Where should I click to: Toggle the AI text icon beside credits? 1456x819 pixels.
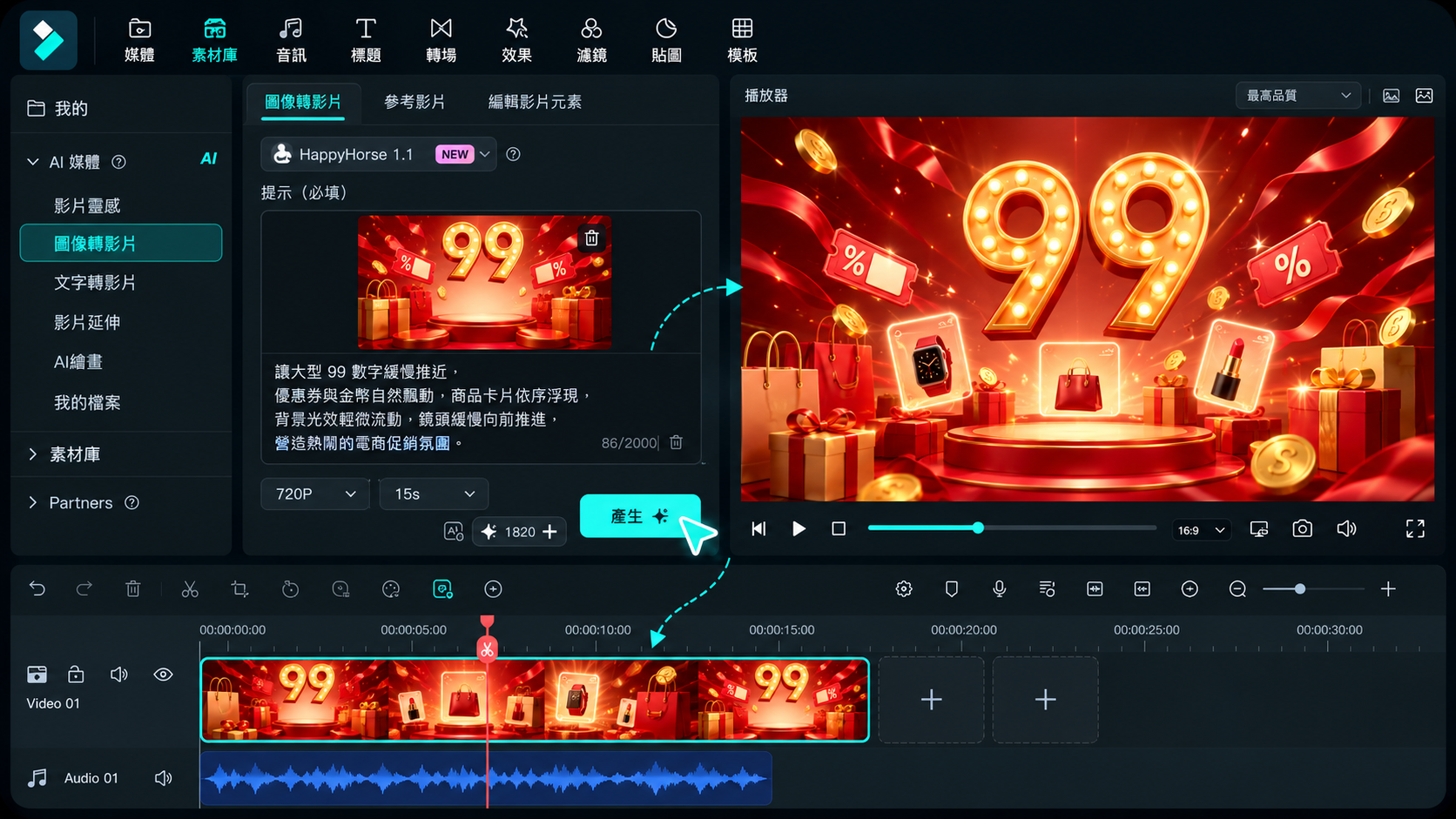coord(454,531)
